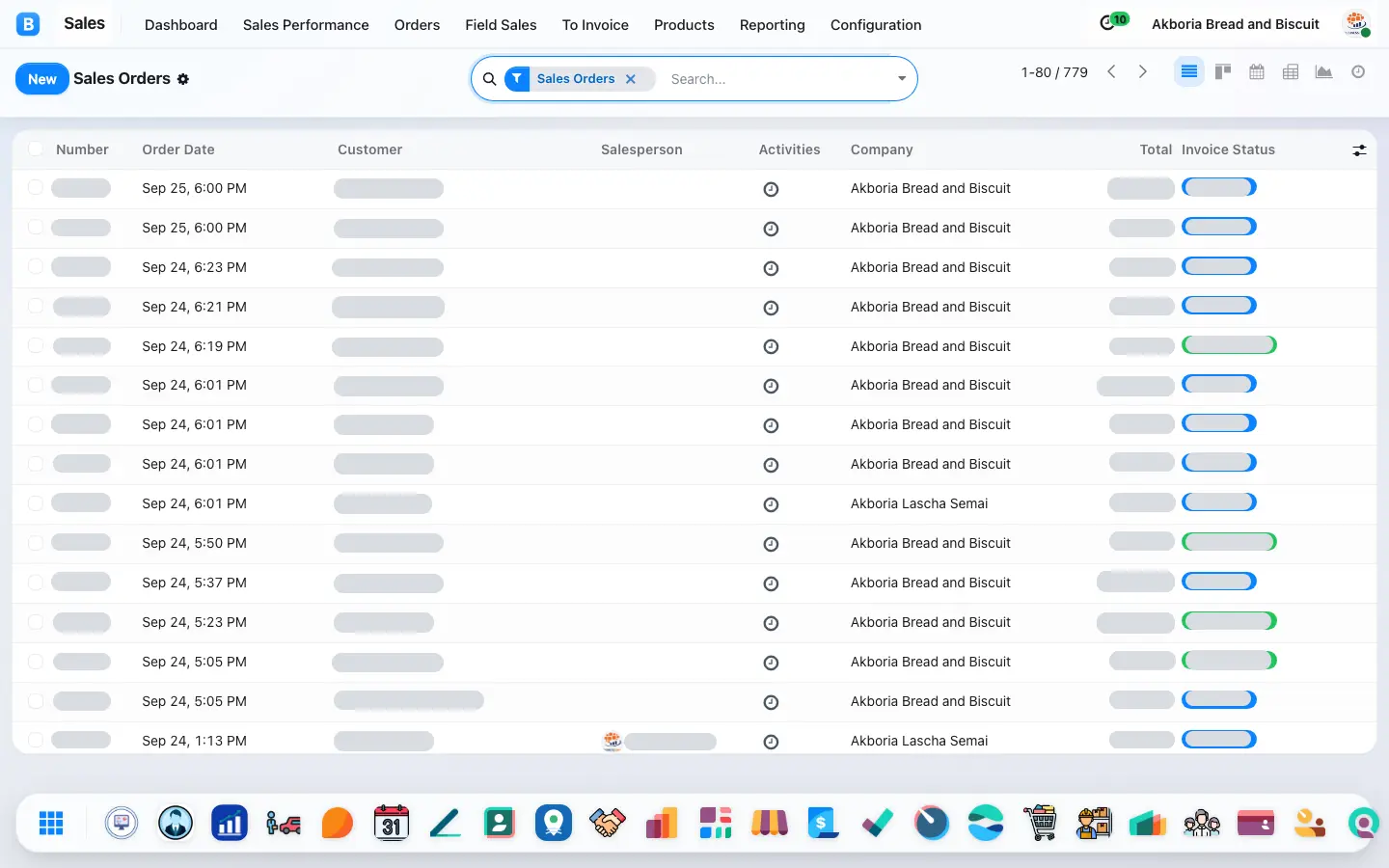This screenshot has width=1389, height=868.
Task: Open the activity view clock icon in toolbar
Action: click(1358, 72)
